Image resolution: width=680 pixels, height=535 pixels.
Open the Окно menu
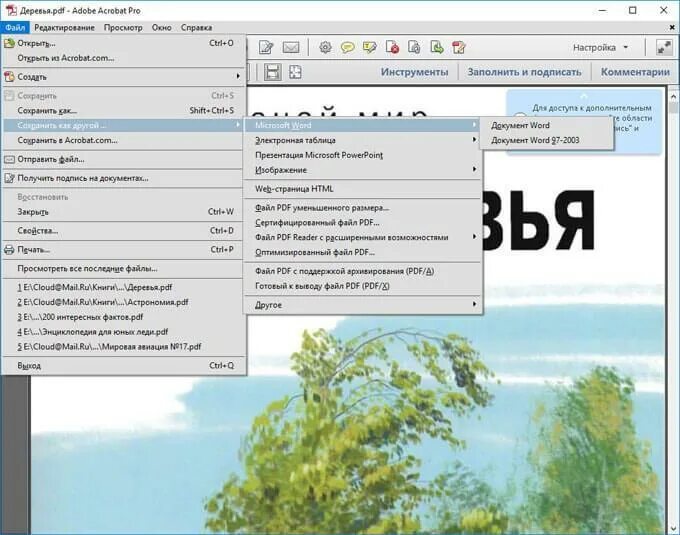click(x=161, y=27)
